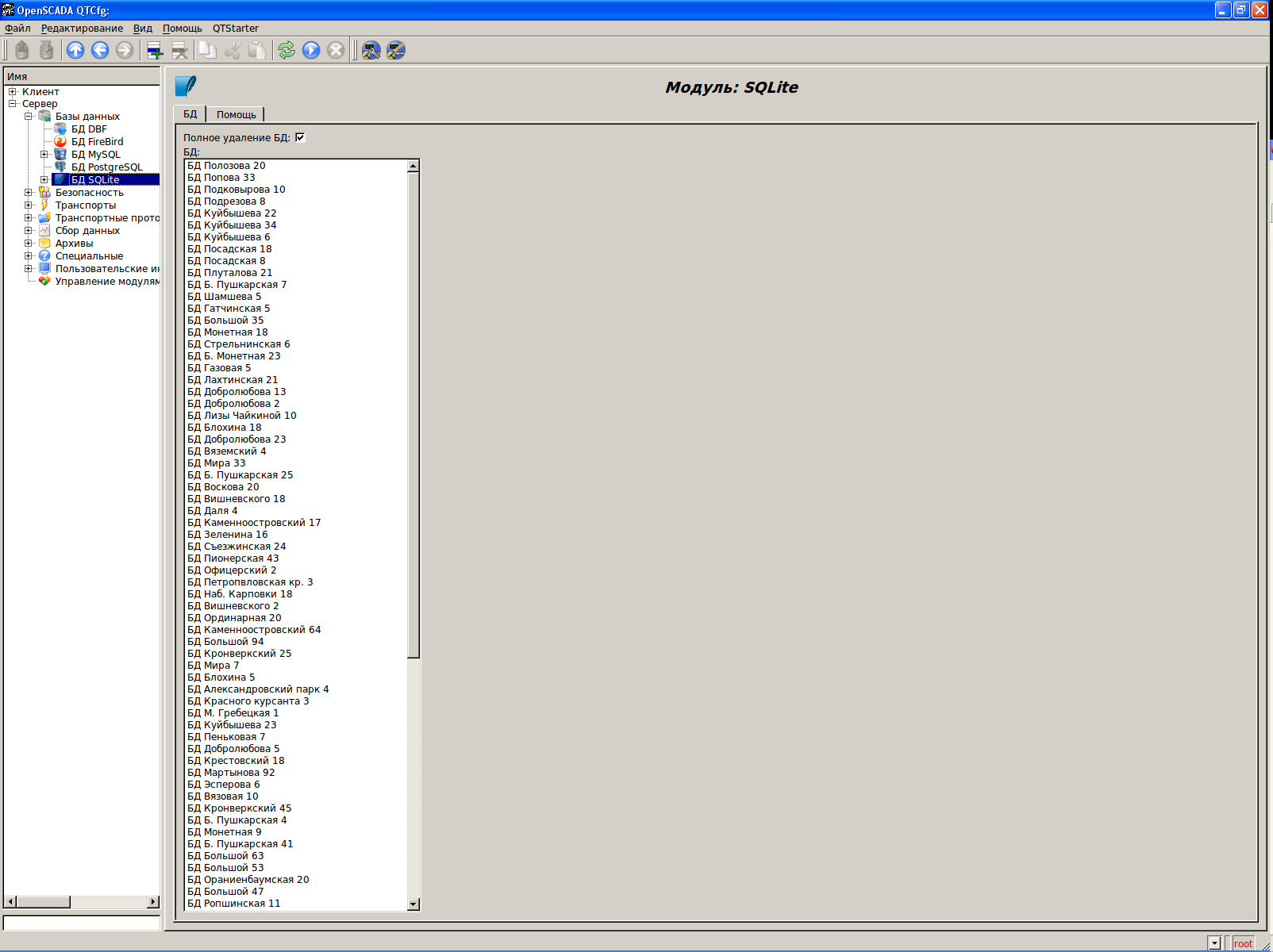Collapse the 'Базы данных' tree node

click(29, 117)
